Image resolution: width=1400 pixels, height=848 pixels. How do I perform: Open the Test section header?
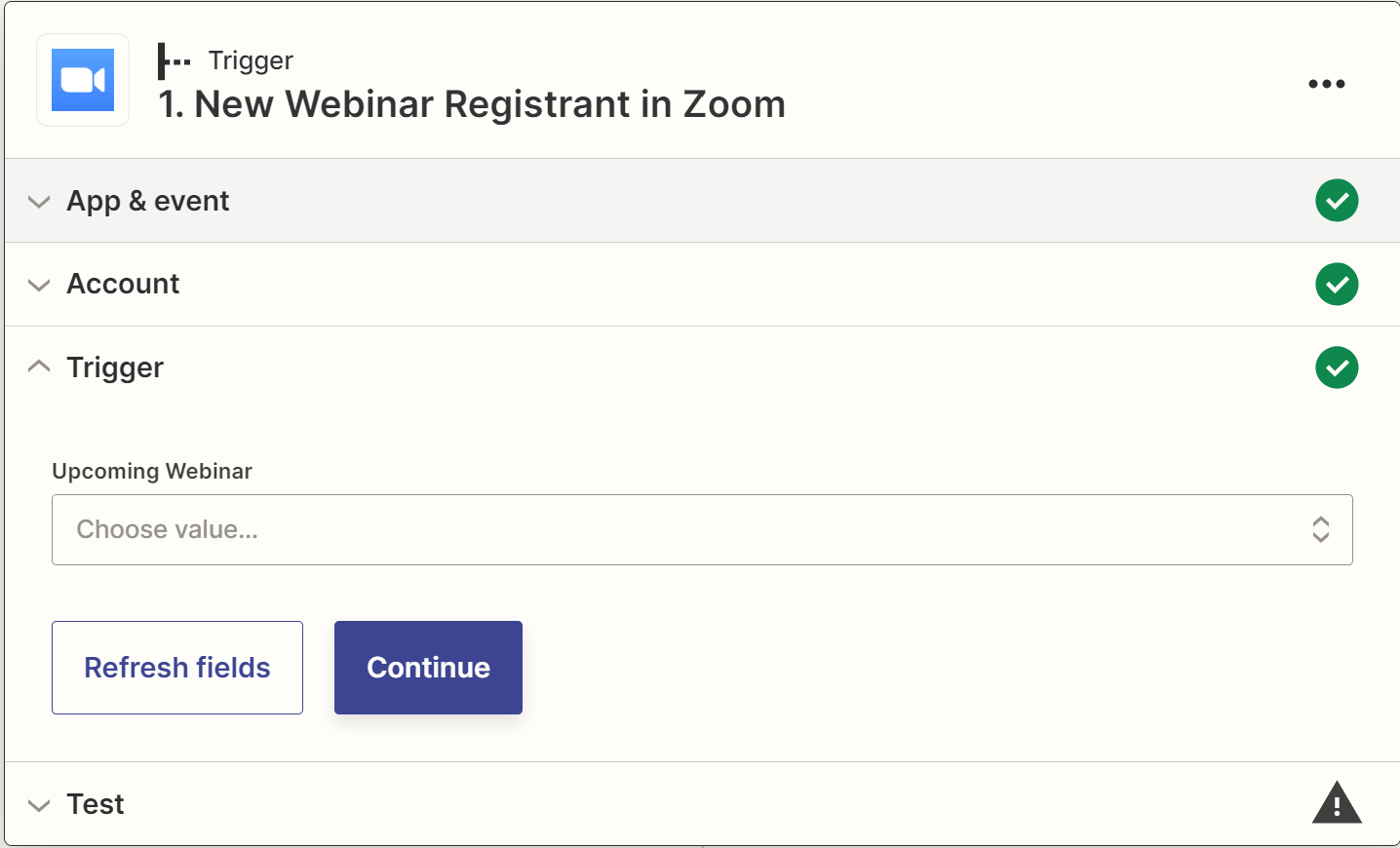click(x=702, y=804)
